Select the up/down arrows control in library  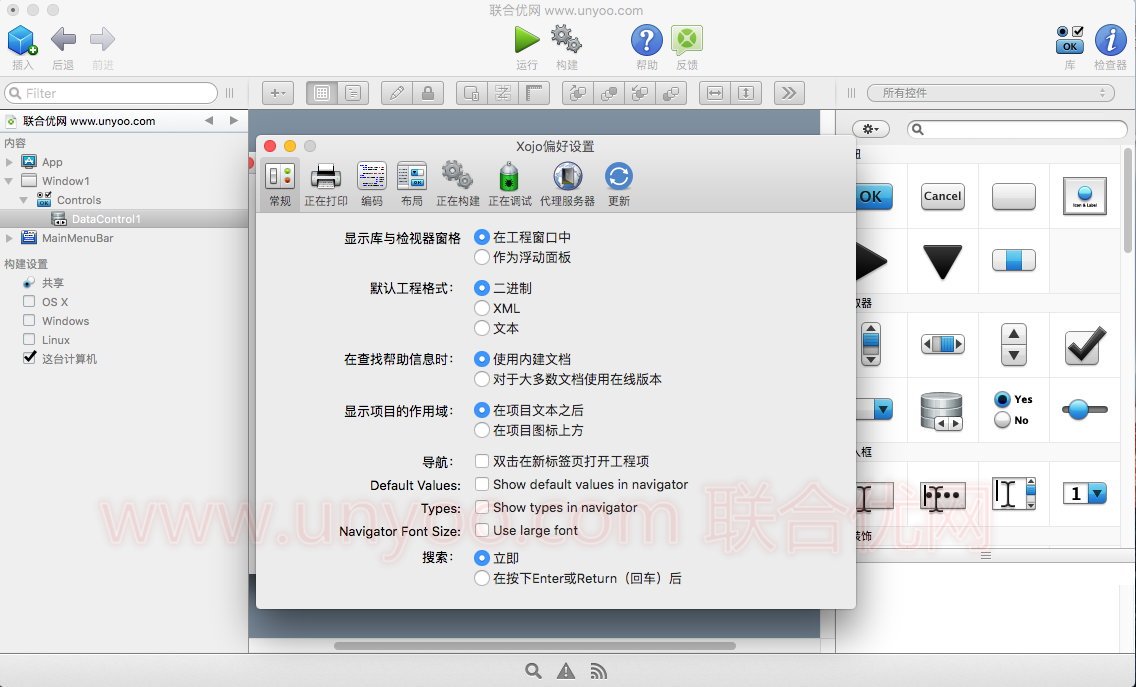click(1014, 344)
